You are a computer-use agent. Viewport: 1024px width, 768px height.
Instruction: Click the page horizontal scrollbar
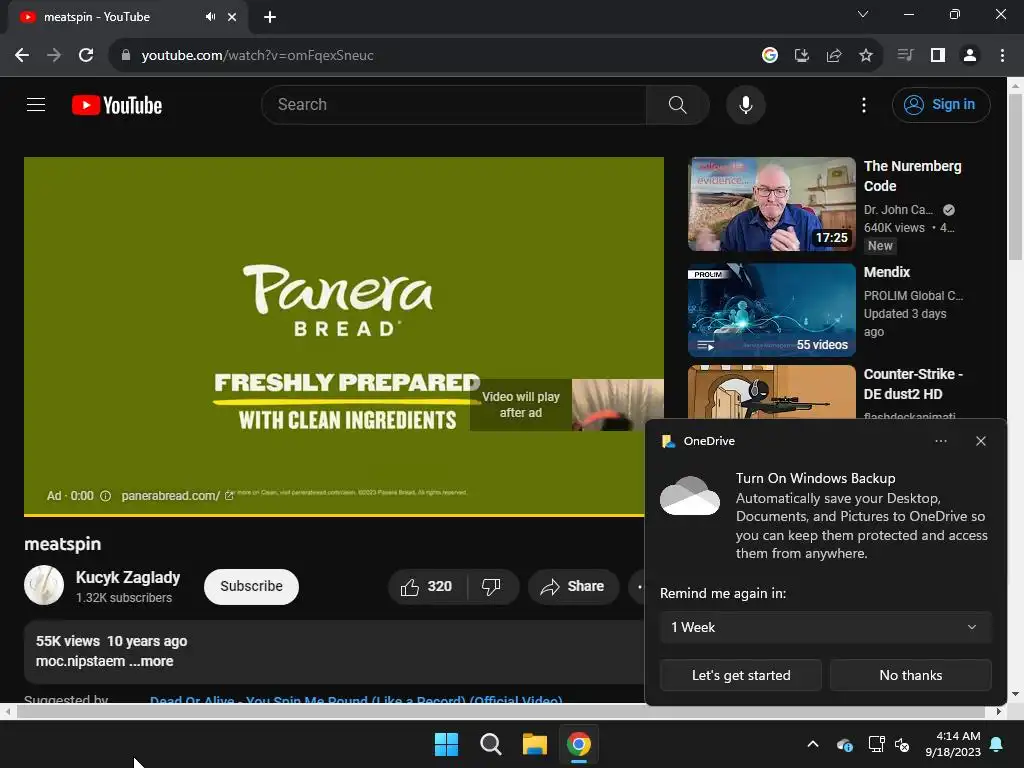click(x=502, y=711)
